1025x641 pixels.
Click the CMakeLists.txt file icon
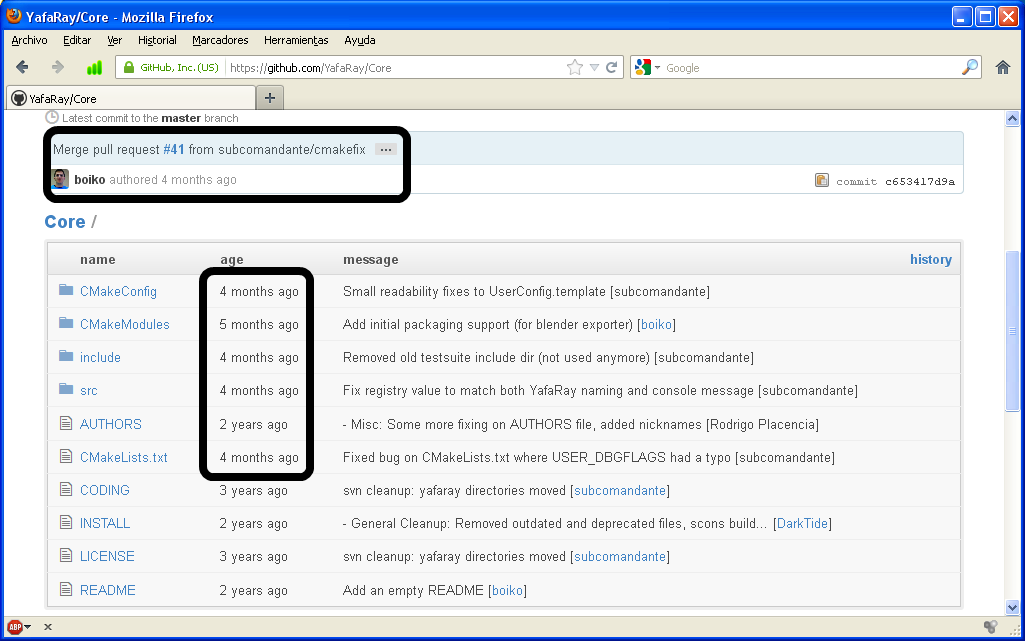pyautogui.click(x=66, y=455)
